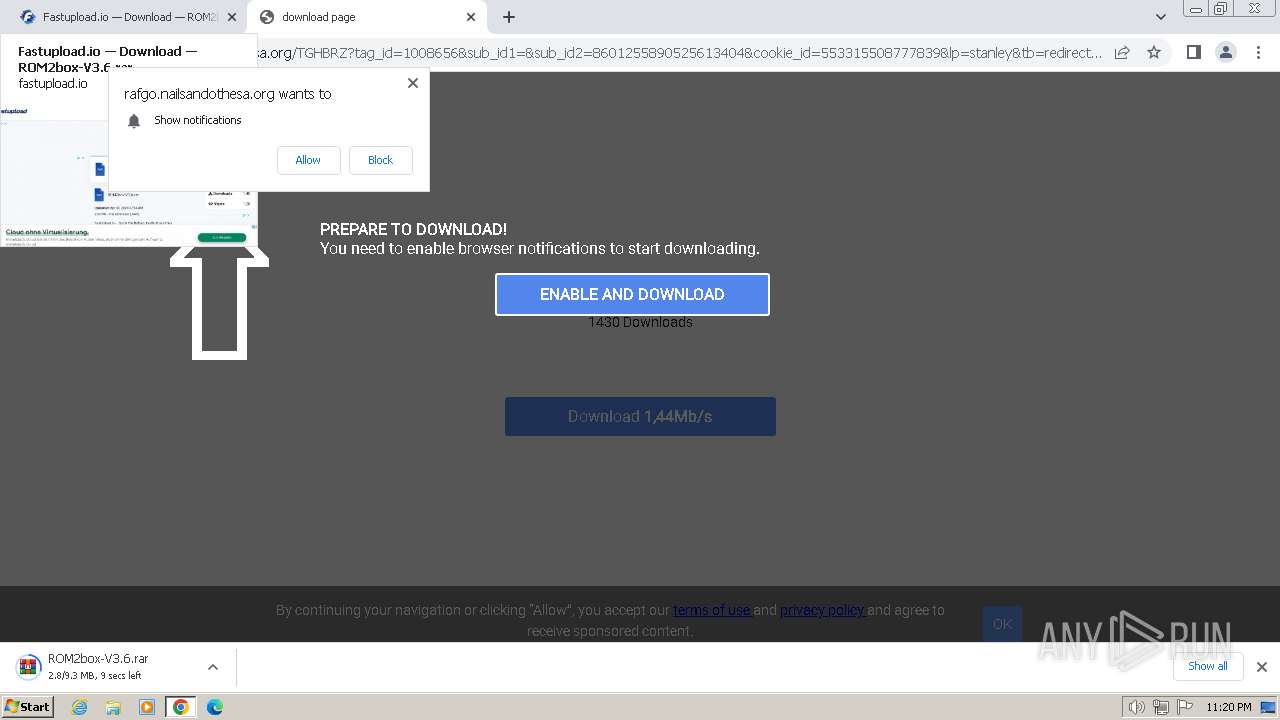Close the Fastupload.io tab
1280x720 pixels.
(231, 17)
